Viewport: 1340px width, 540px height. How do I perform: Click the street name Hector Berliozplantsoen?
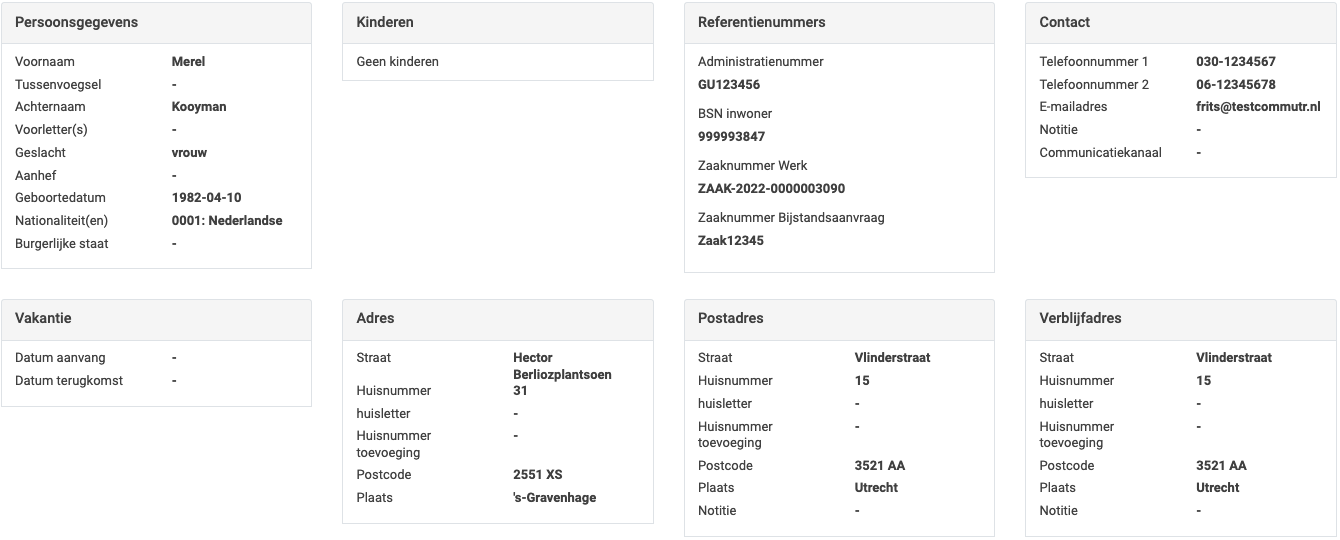pos(561,366)
